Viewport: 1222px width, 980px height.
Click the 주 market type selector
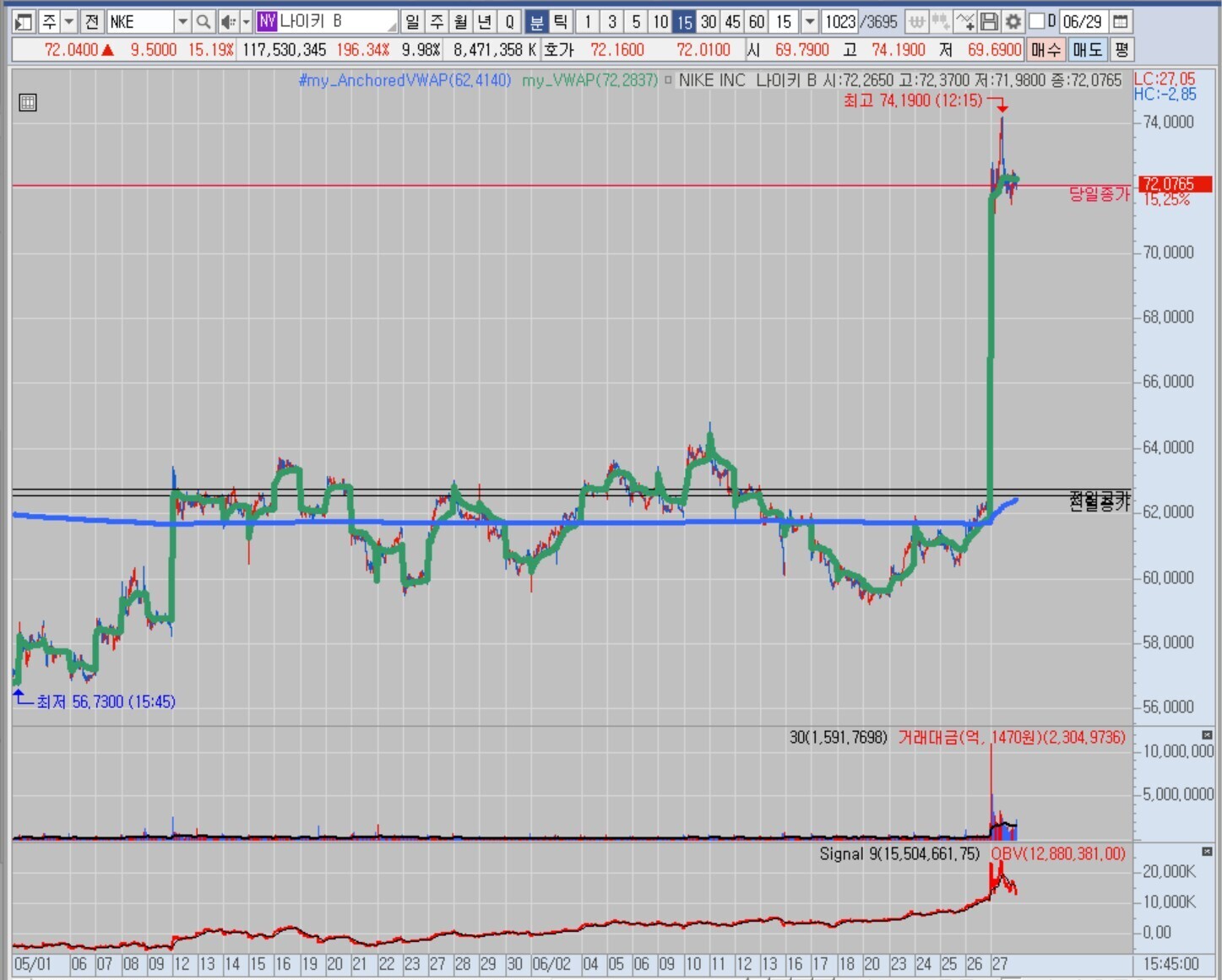[x=49, y=21]
